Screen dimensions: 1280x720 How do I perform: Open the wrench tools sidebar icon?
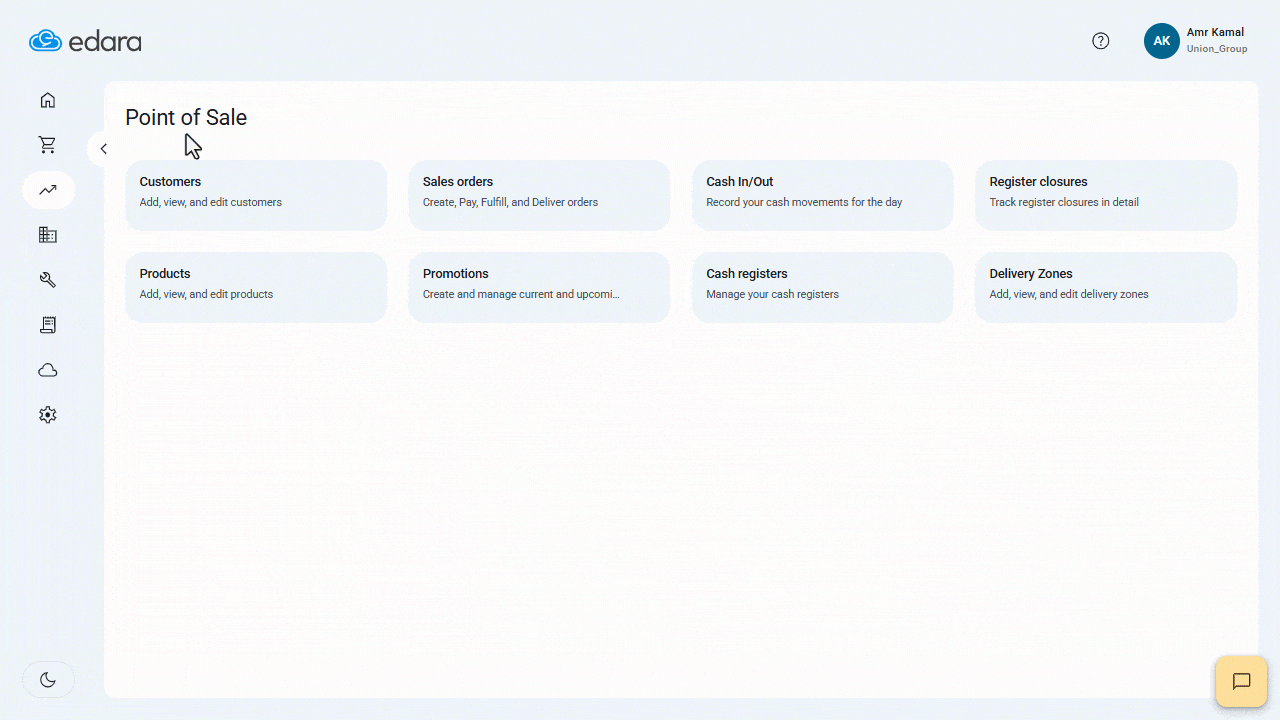click(47, 280)
